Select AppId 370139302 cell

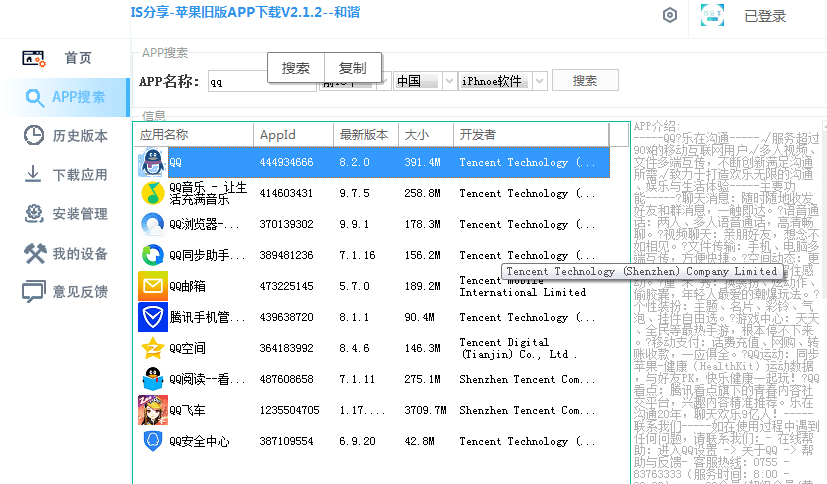pyautogui.click(x=286, y=225)
